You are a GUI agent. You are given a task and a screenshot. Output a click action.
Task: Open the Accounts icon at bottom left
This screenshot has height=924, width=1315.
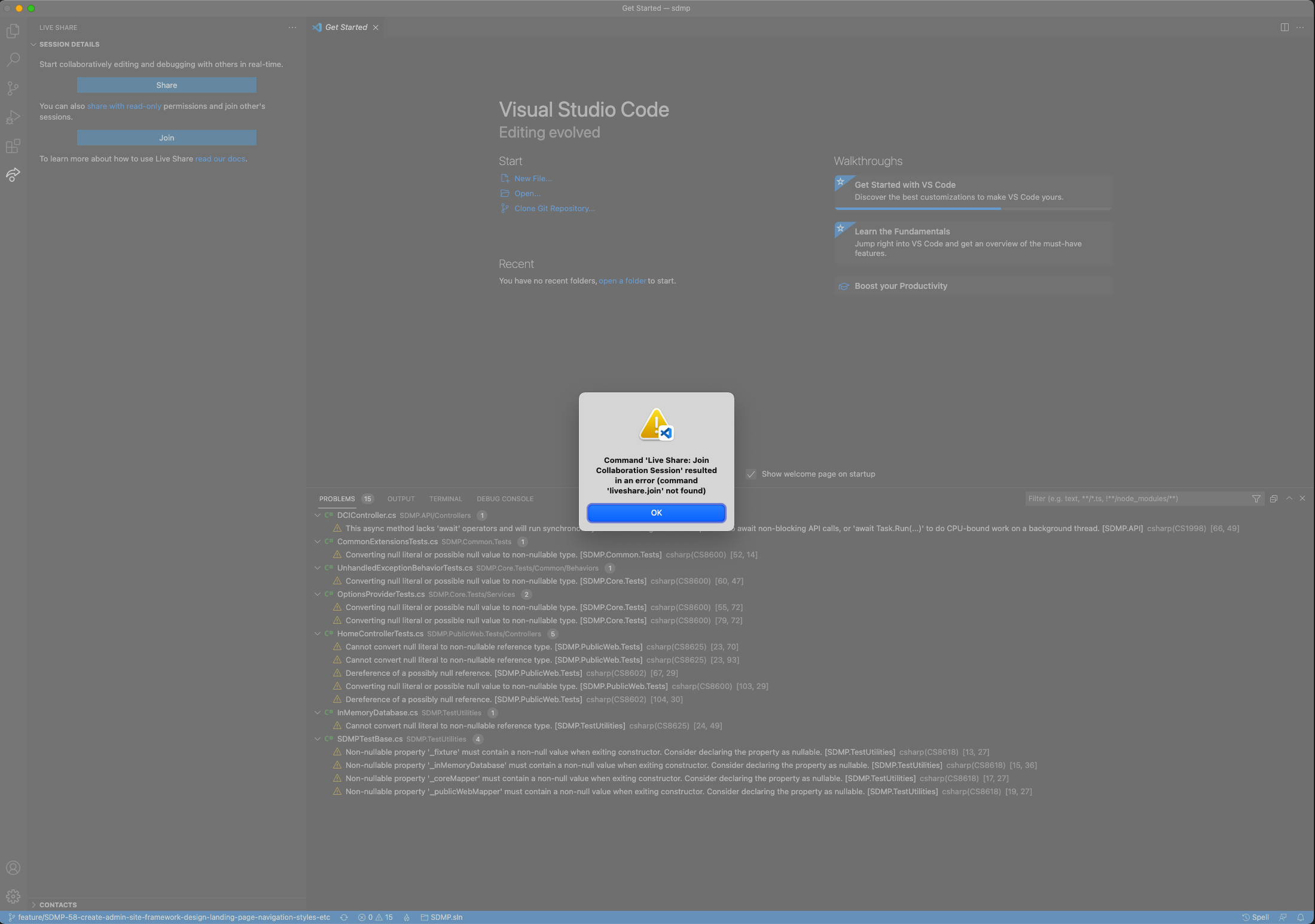[x=13, y=868]
